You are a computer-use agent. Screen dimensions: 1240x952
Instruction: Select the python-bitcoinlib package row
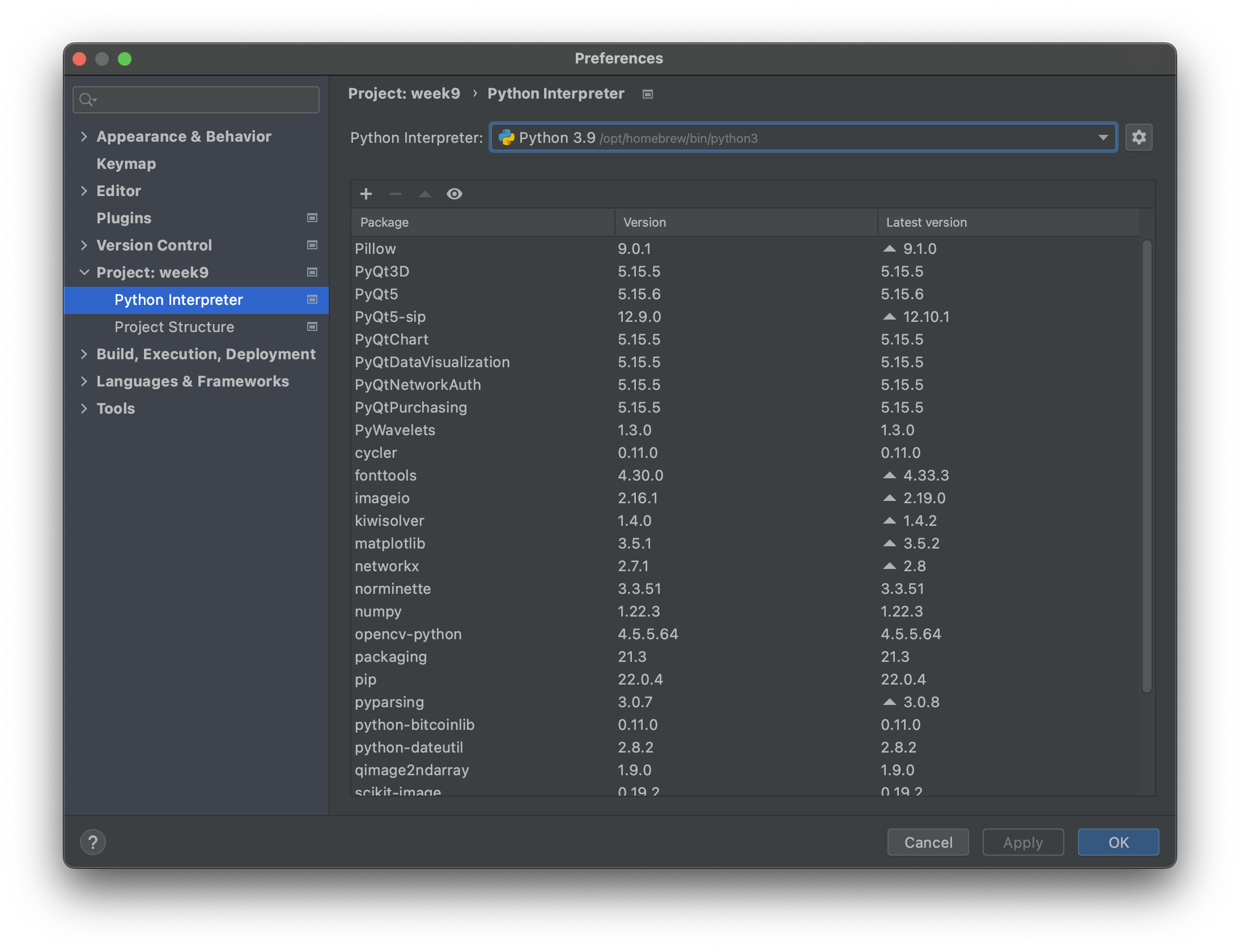(745, 724)
